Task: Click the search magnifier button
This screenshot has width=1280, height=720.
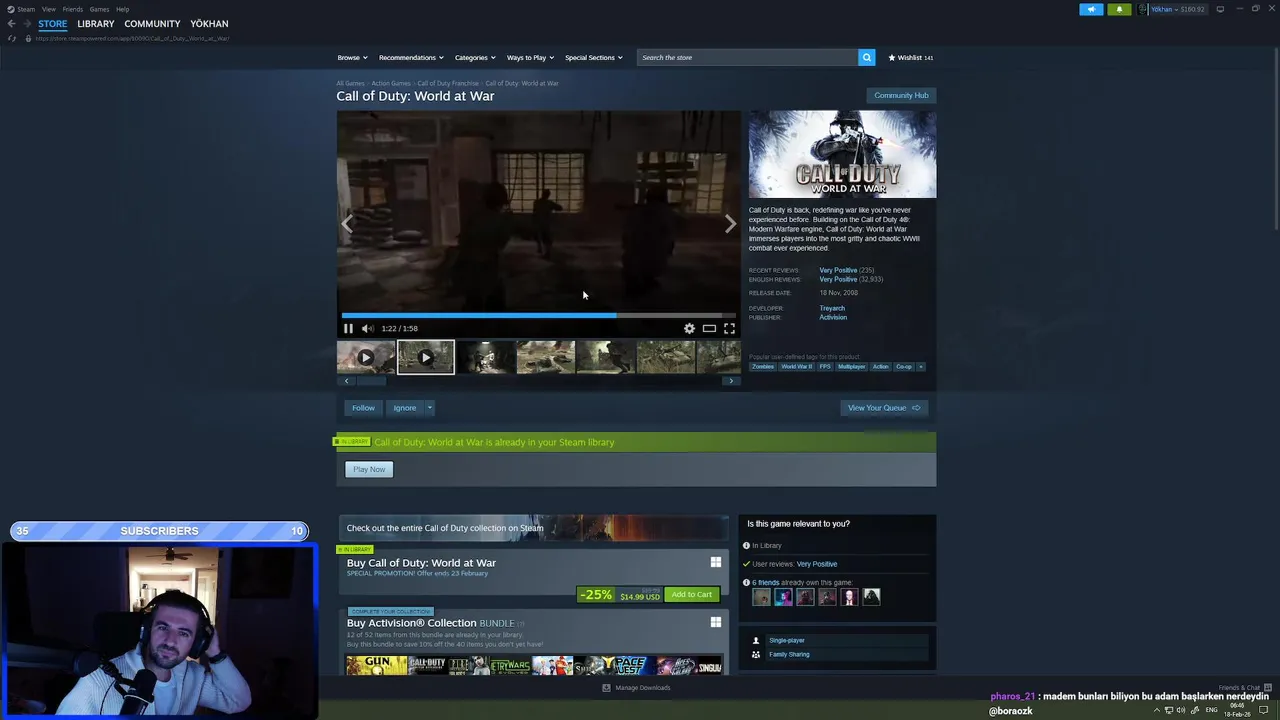Action: pos(867,57)
